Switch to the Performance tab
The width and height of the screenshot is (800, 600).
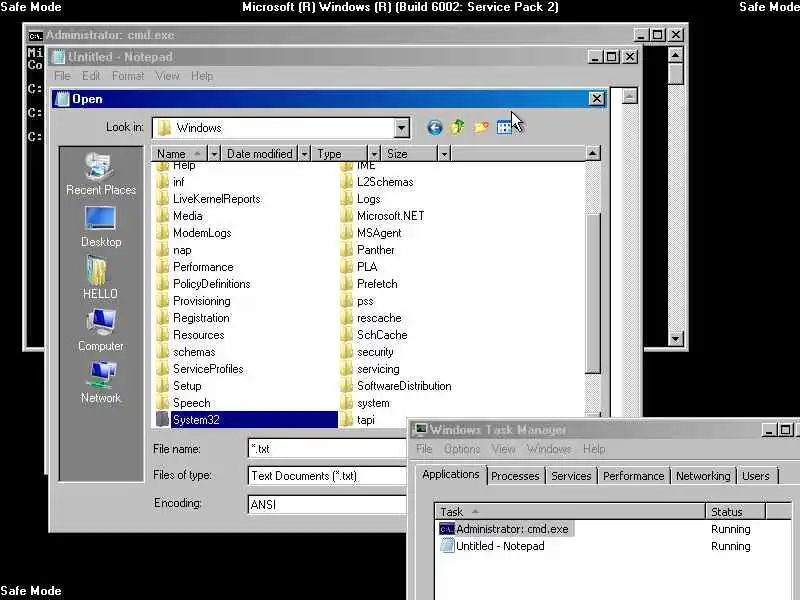point(633,476)
